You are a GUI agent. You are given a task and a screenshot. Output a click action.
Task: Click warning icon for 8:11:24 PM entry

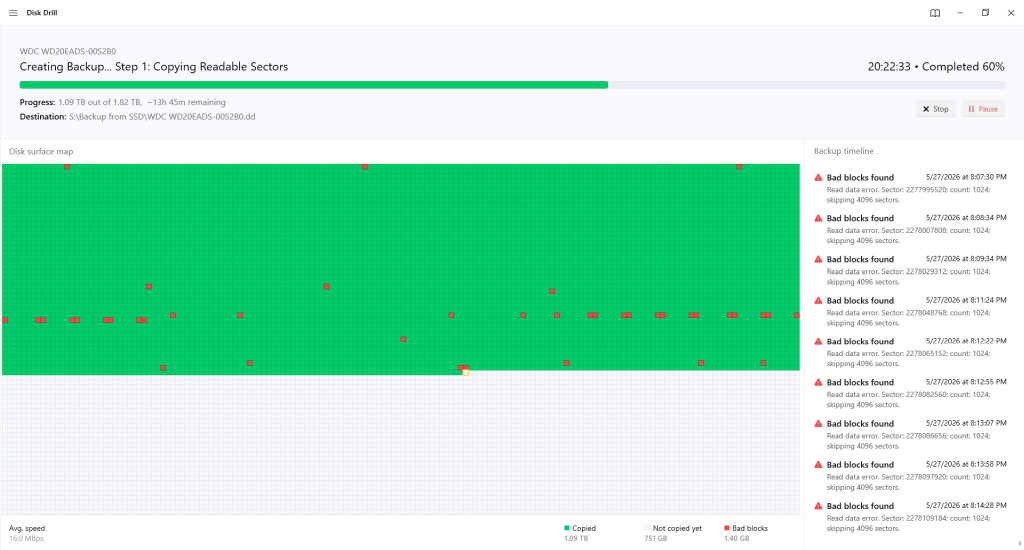[x=818, y=300]
